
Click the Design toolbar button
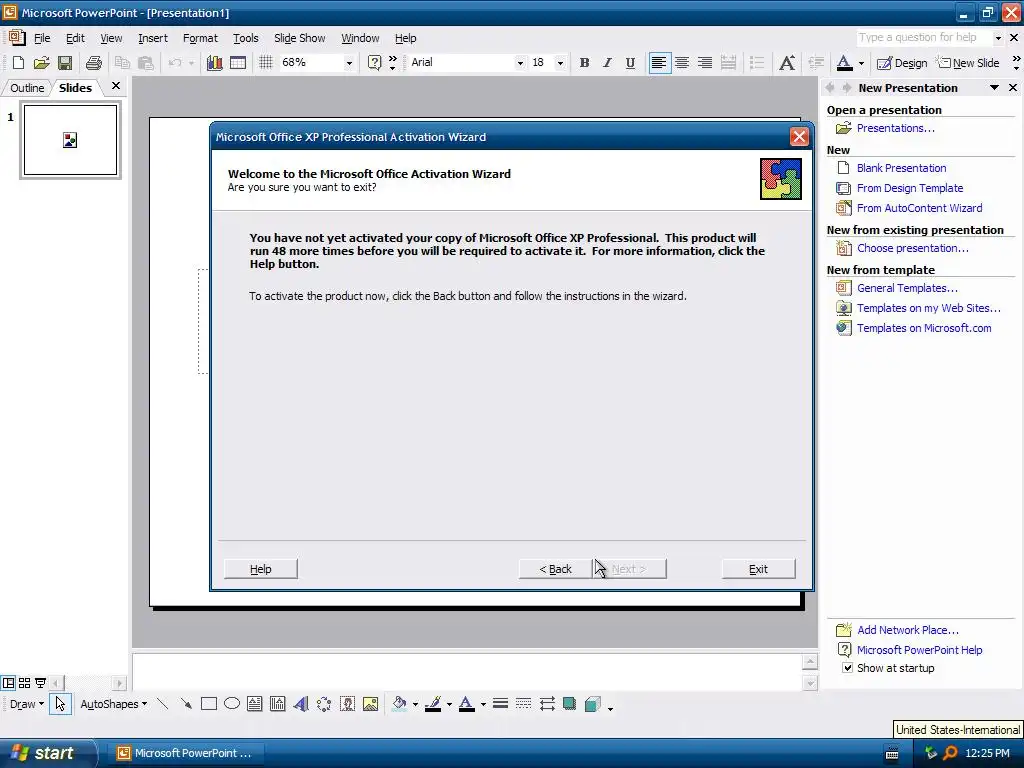pos(902,63)
